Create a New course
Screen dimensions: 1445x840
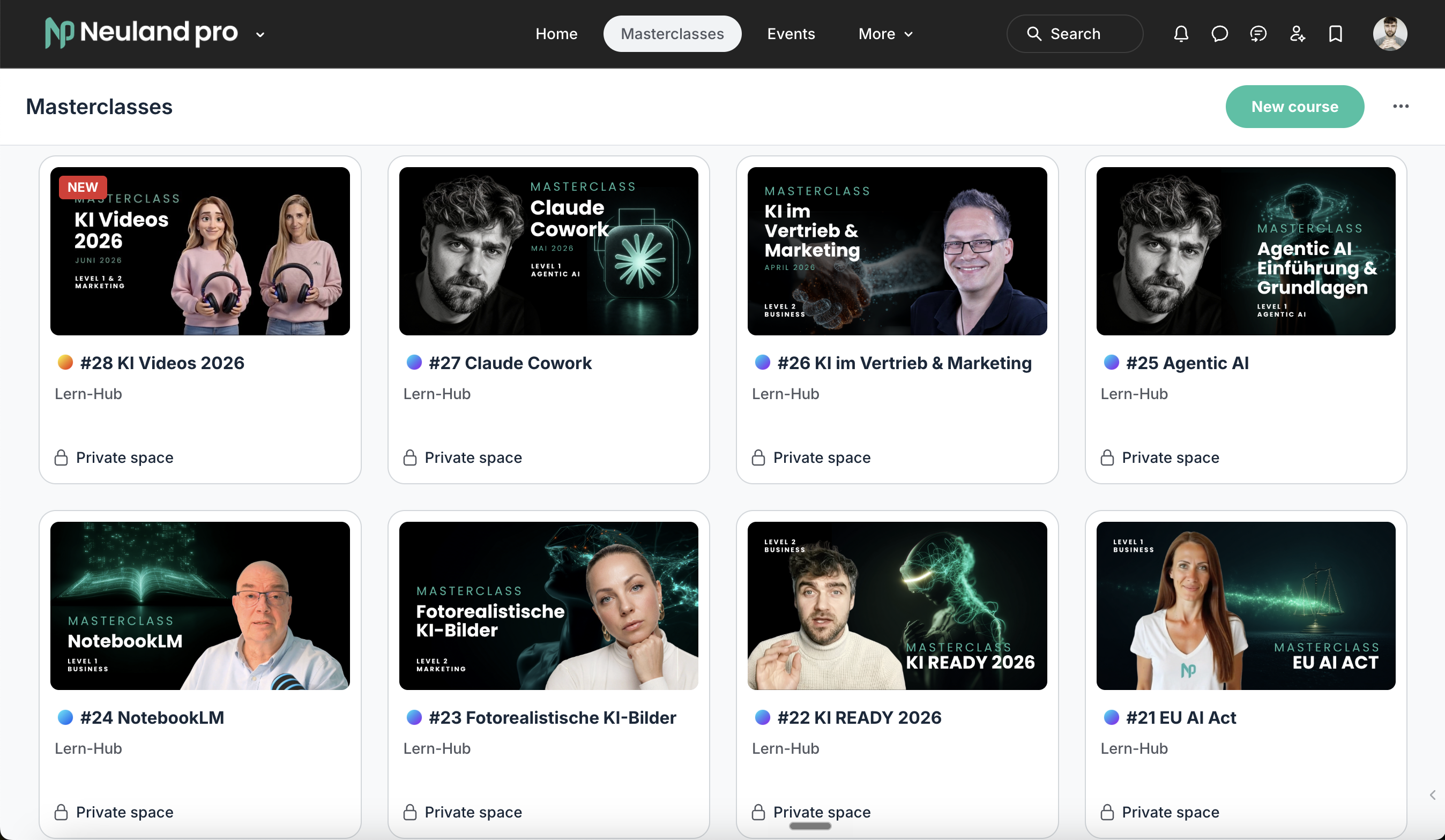click(1294, 107)
